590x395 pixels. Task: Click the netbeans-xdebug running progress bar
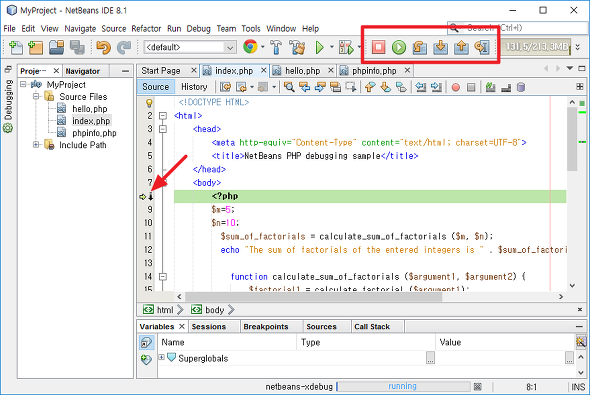tap(403, 386)
